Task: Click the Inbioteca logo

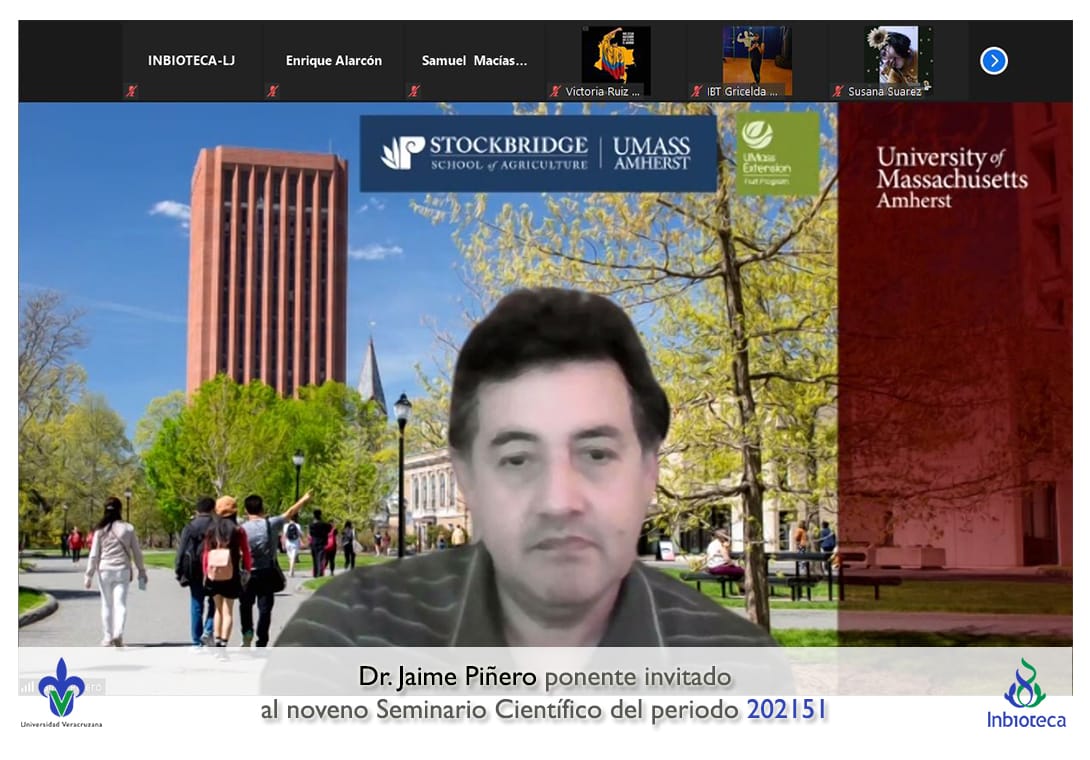Action: click(x=1026, y=693)
